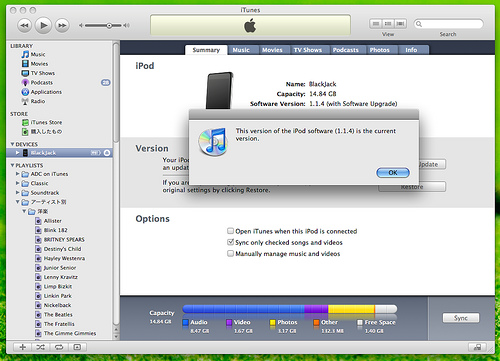This screenshot has width=500, height=361.
Task: Enable Open iTunes when this iPod is connected
Action: (x=230, y=231)
